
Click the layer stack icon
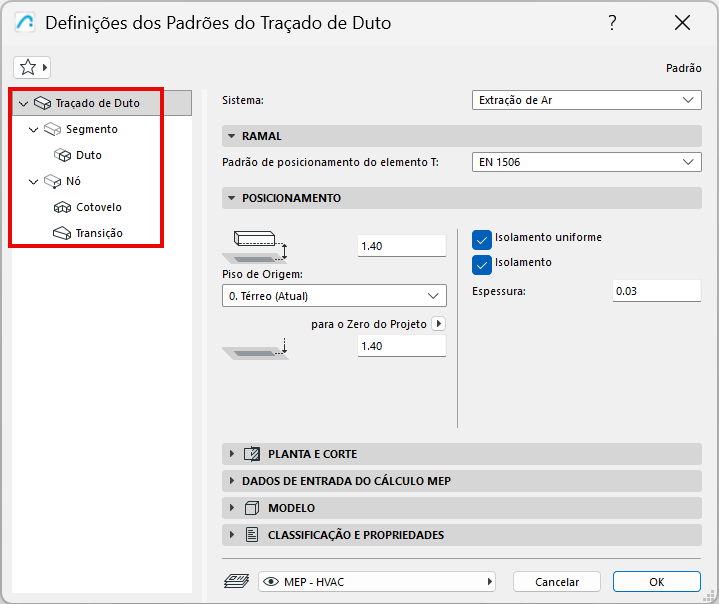[x=237, y=582]
